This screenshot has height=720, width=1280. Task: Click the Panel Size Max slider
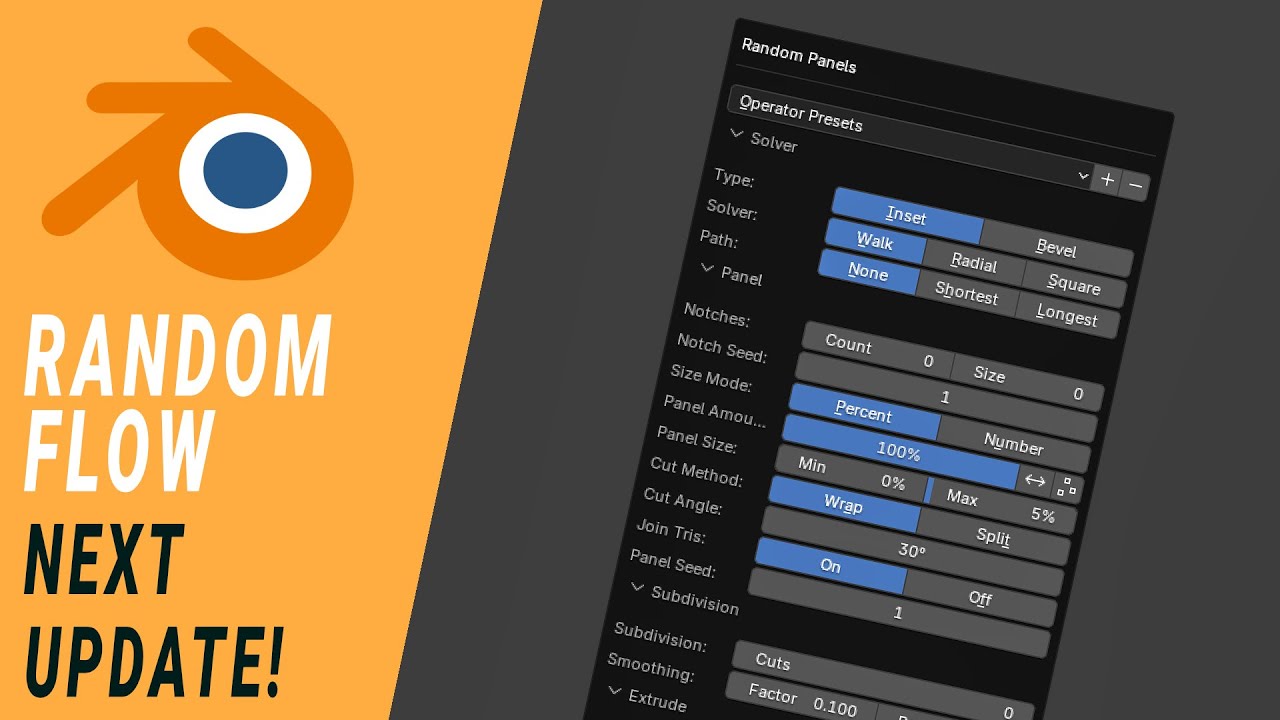[1001, 506]
